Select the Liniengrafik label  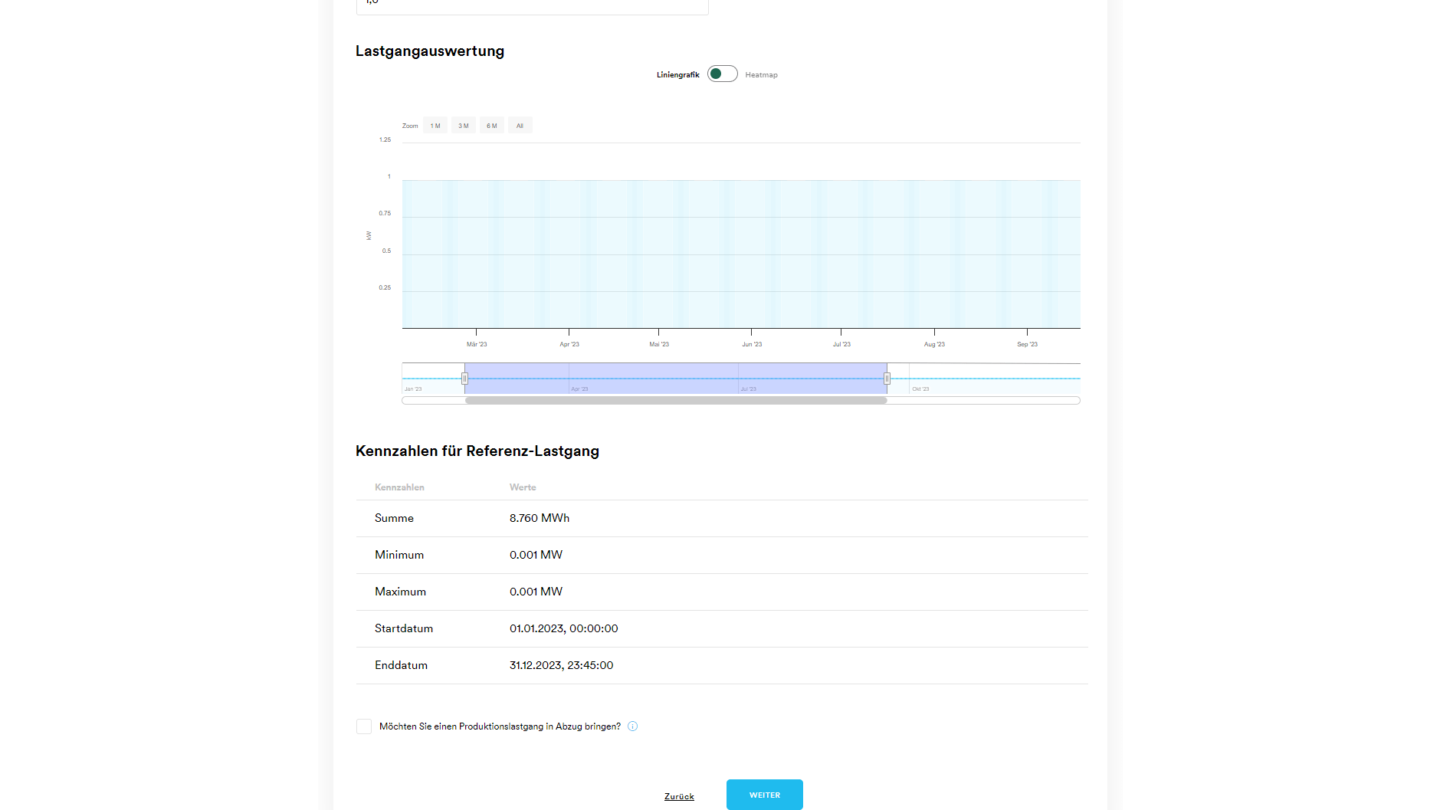[x=677, y=75]
